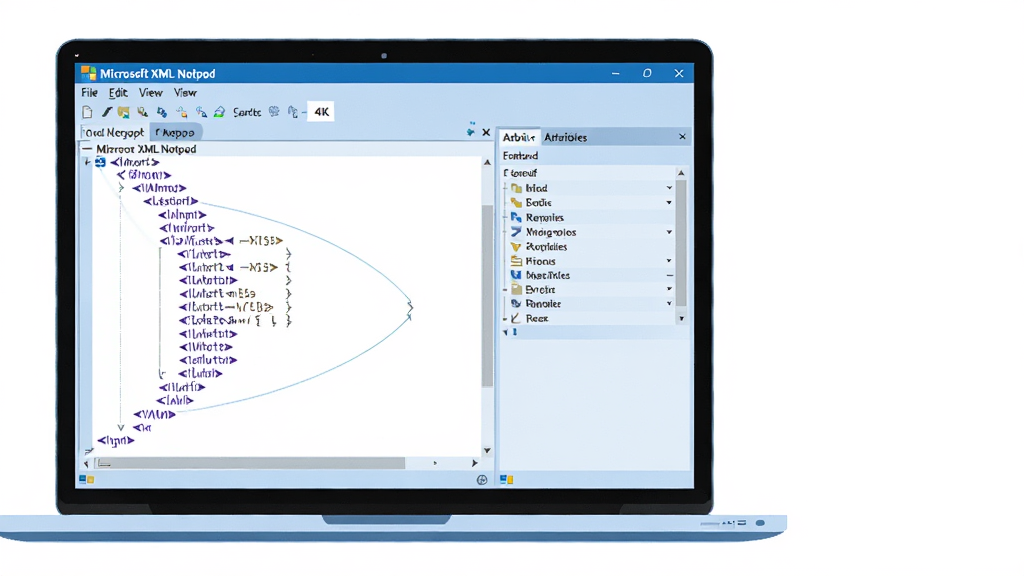The height and width of the screenshot is (576, 1024).
Task: Open the dropdown arrow on the Evoite row
Action: [x=669, y=289]
